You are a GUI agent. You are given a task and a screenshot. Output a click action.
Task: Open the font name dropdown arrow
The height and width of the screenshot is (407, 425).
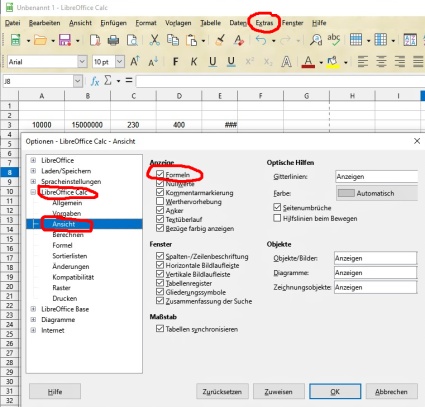tap(82, 62)
